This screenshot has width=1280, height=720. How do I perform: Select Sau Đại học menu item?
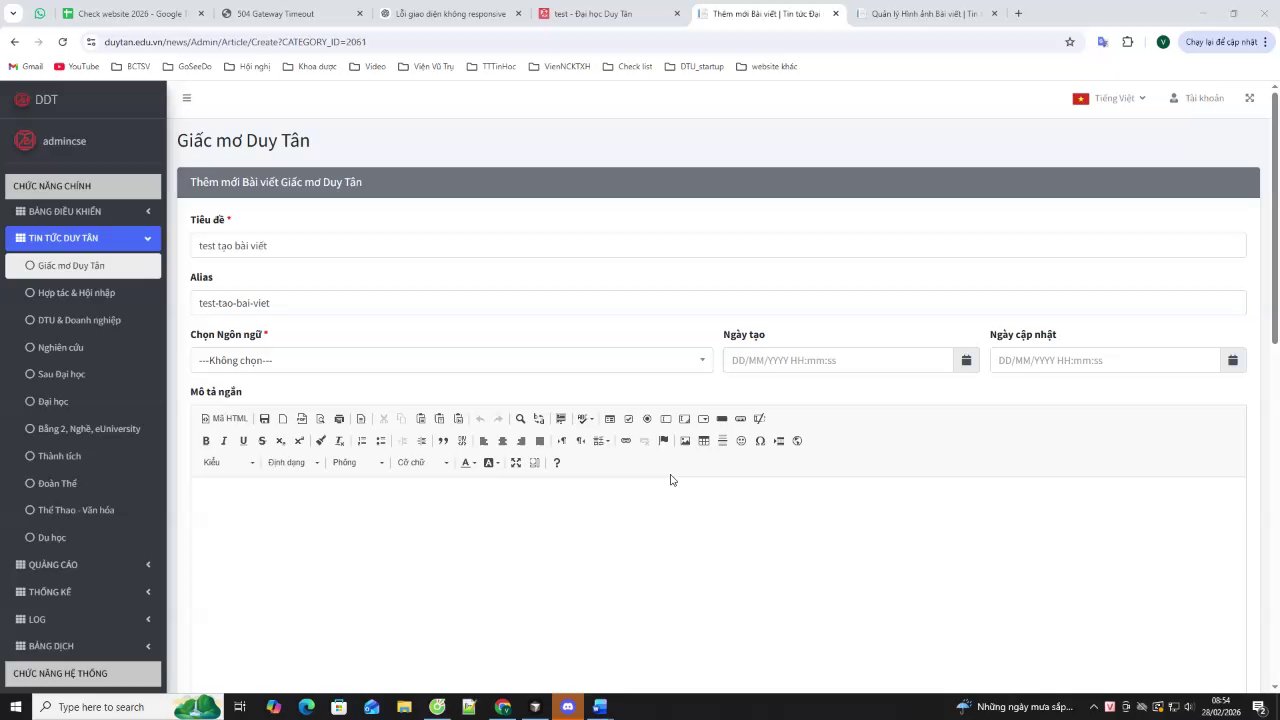point(83,374)
